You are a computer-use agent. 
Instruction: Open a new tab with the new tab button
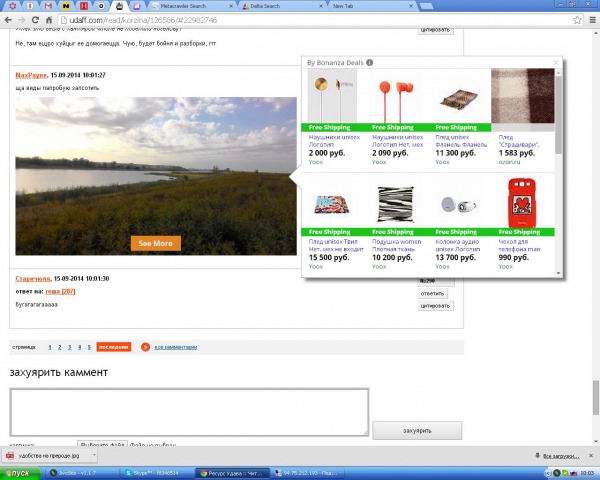(x=426, y=6)
